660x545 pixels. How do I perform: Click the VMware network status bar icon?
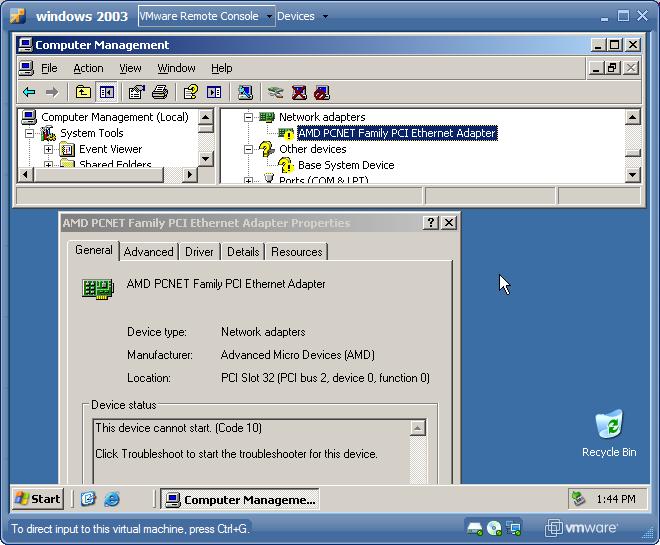point(514,528)
